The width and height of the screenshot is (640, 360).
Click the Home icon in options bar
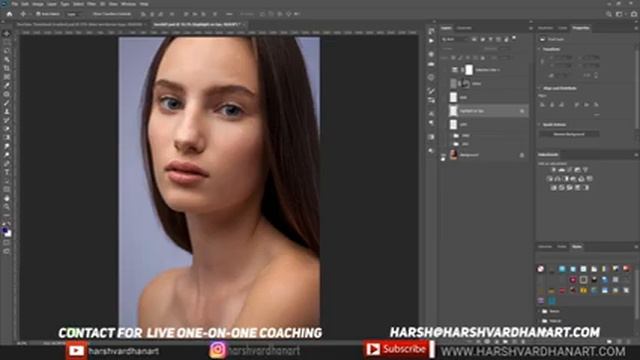9,14
